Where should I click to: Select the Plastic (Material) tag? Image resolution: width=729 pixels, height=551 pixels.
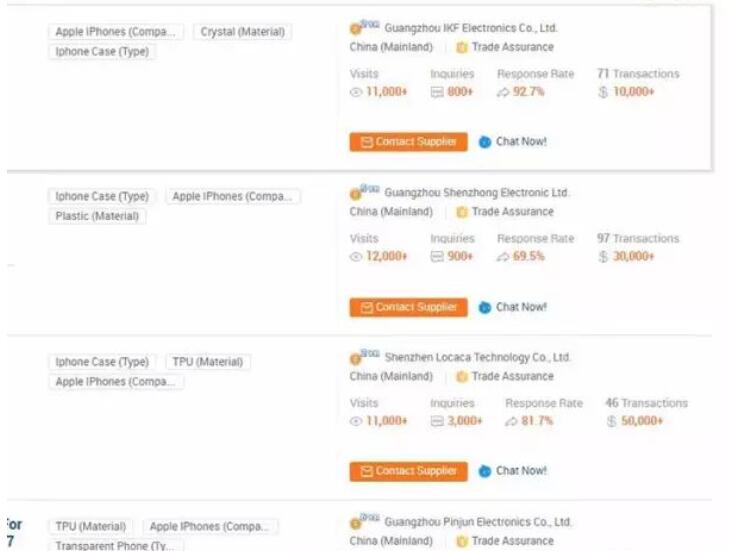point(99,216)
